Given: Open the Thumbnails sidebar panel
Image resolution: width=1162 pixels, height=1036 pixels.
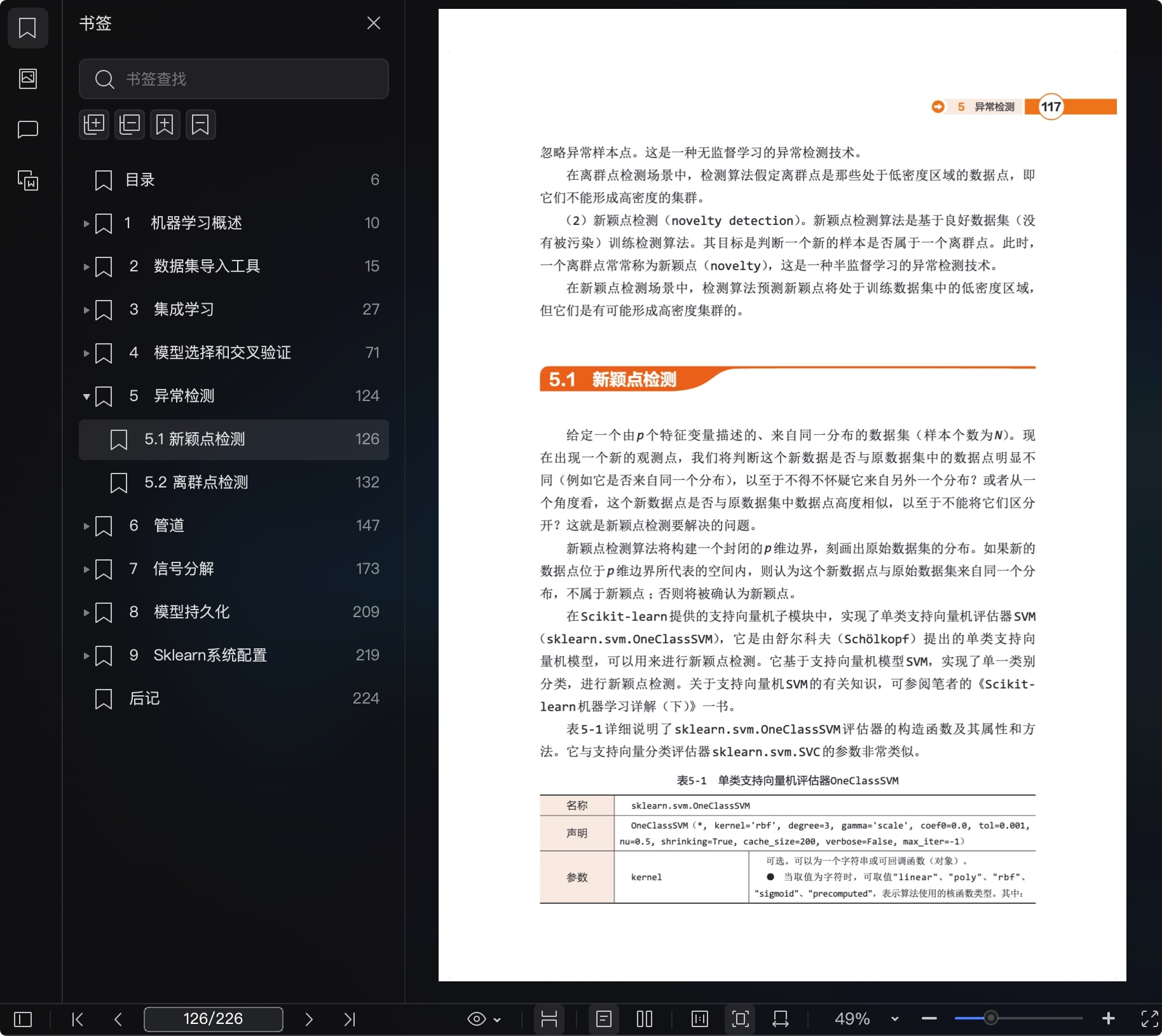Looking at the screenshot, I should pos(27,79).
